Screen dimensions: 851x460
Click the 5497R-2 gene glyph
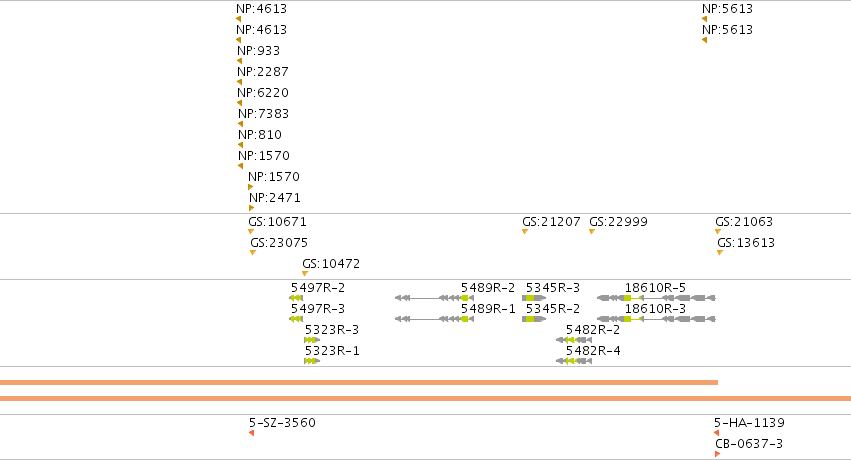(296, 298)
